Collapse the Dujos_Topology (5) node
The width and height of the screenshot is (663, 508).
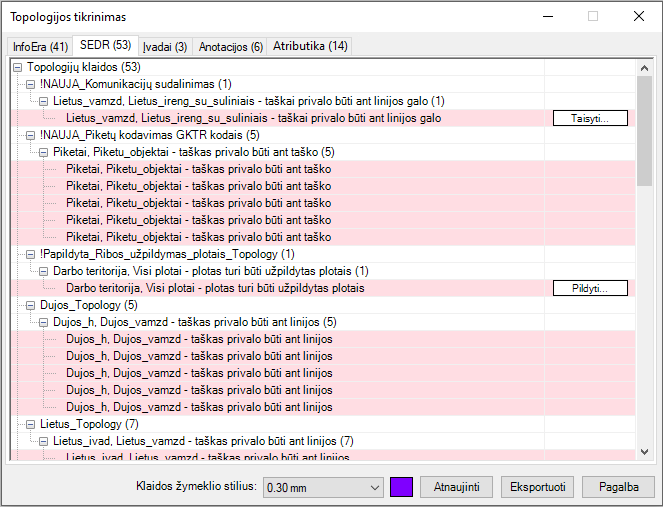(30, 305)
